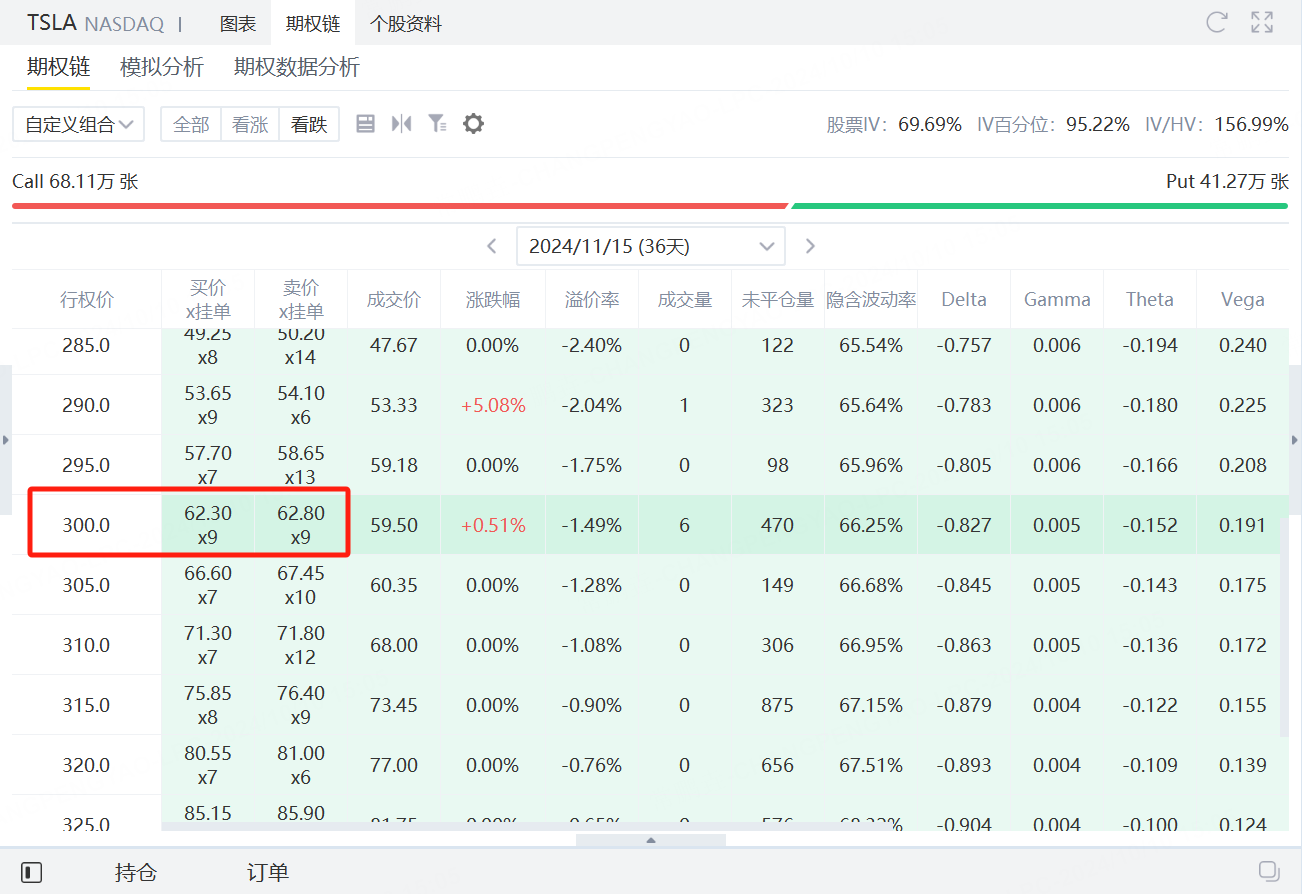This screenshot has height=894, width=1302.
Task: Open the 订单 orders view
Action: point(266,872)
